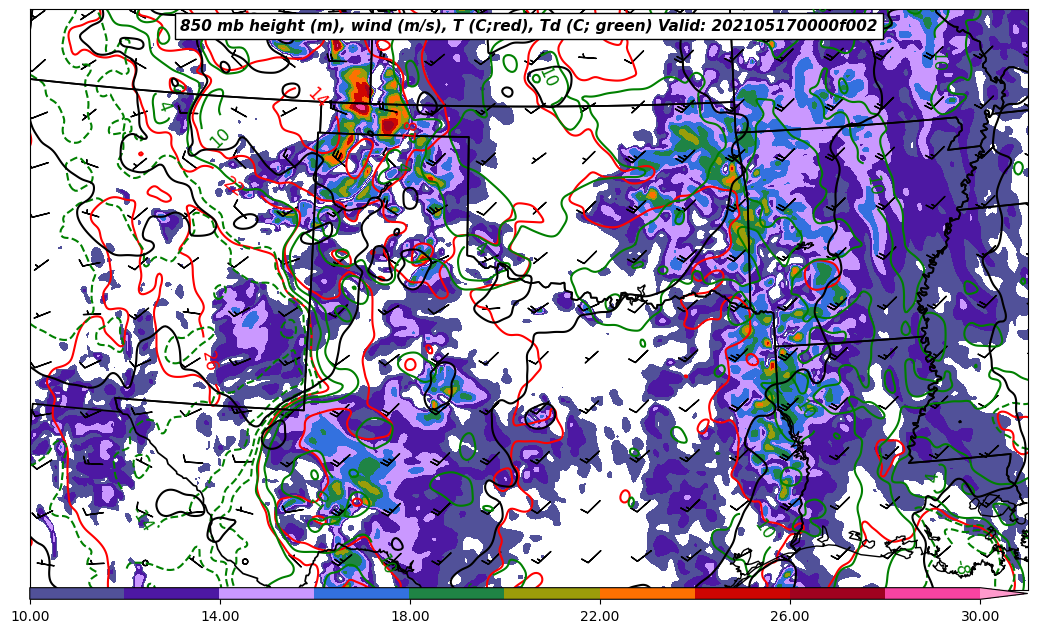
Task: Select the 26.00 colorbar tick label
Action: (790, 616)
